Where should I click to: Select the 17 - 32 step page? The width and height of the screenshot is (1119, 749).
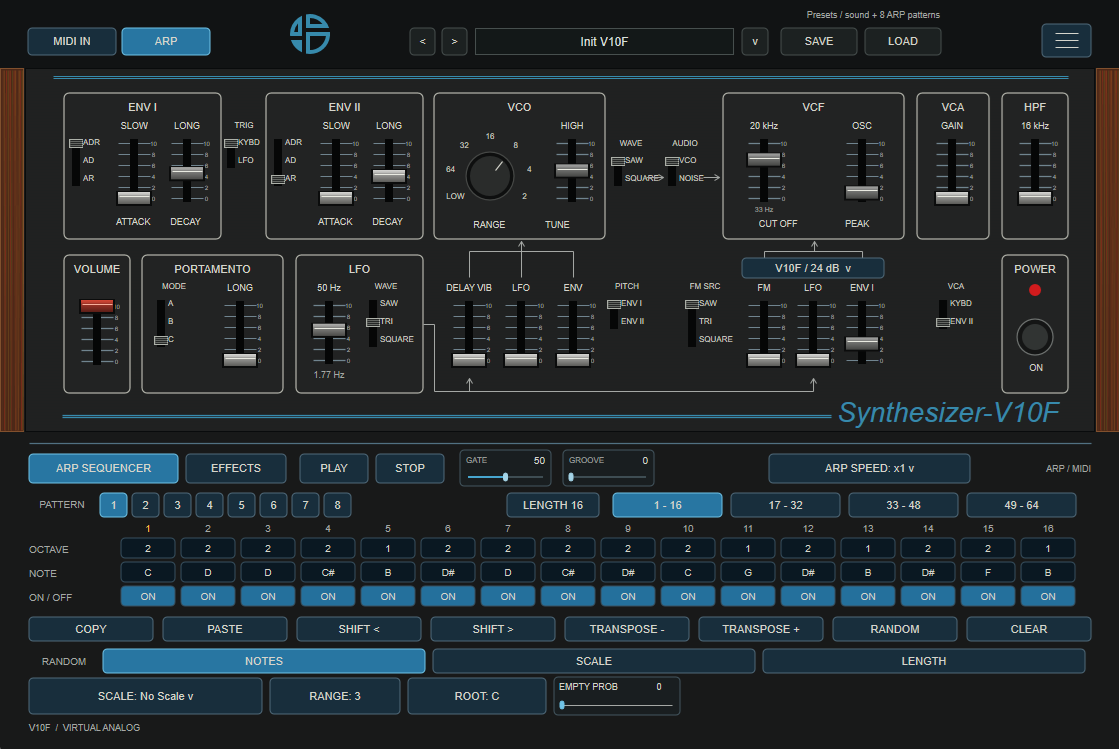click(786, 505)
